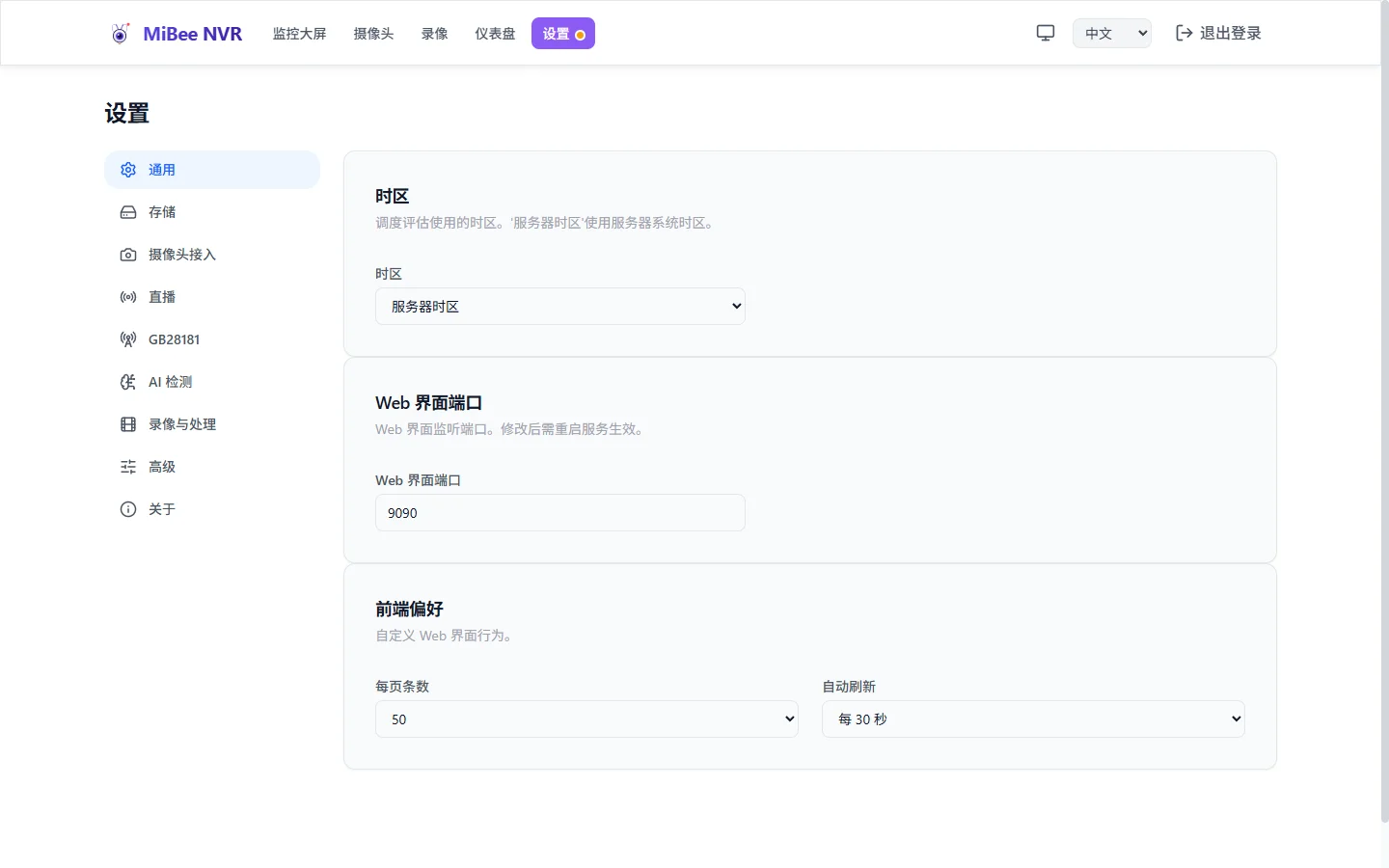Click the info icon beside 关于
Screen dimensions: 1389x868
[x=128, y=509]
